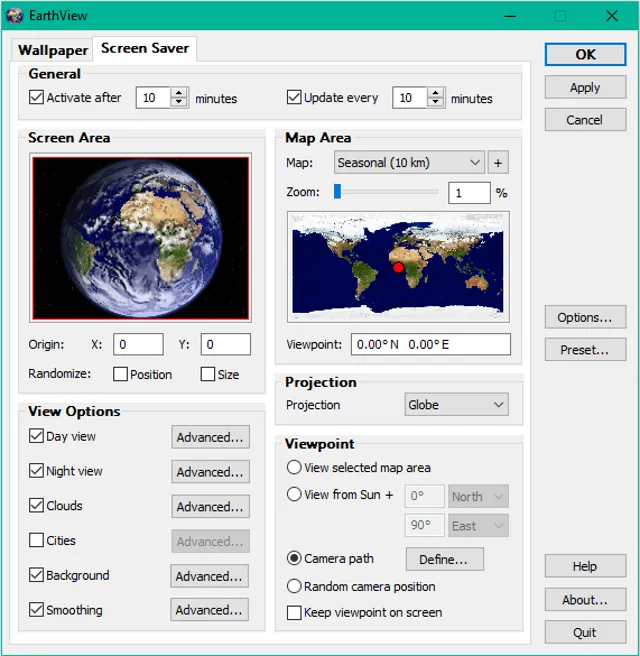Click the EarthView globe icon in title bar
The width and height of the screenshot is (640, 656).
pos(14,16)
